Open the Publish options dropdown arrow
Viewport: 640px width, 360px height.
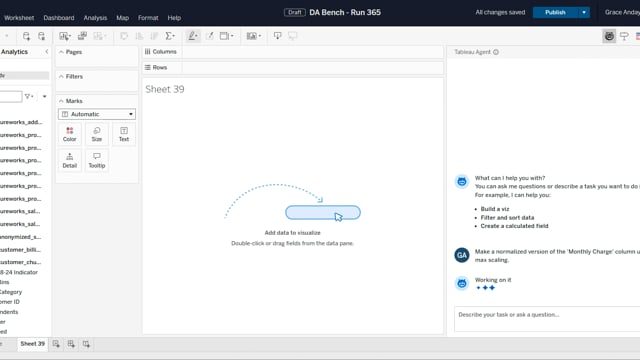pos(584,12)
